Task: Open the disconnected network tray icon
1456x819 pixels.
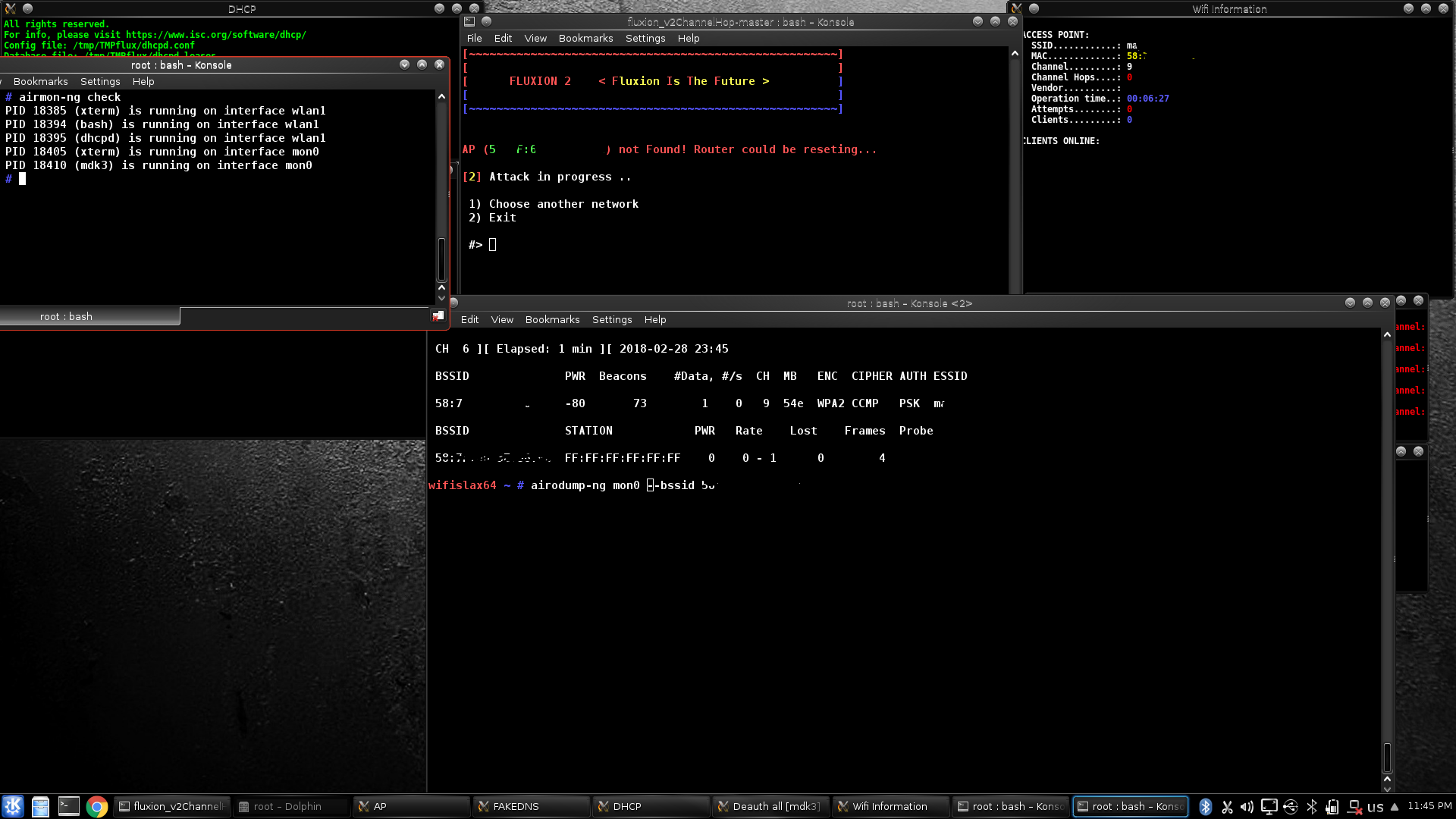Action: pyautogui.click(x=1354, y=807)
